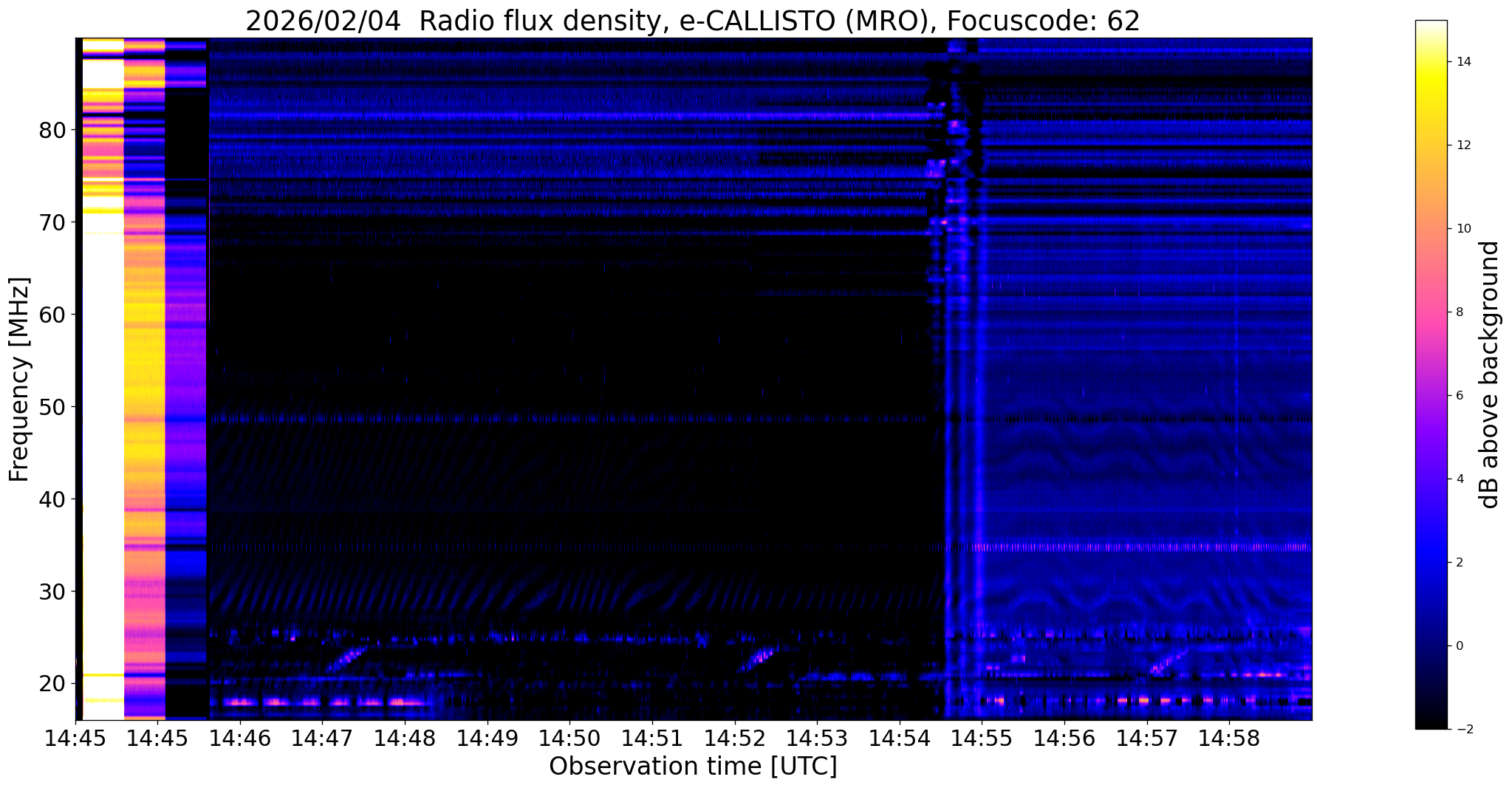Click the 14:53 time tick label
1512x788 pixels.
(x=816, y=738)
